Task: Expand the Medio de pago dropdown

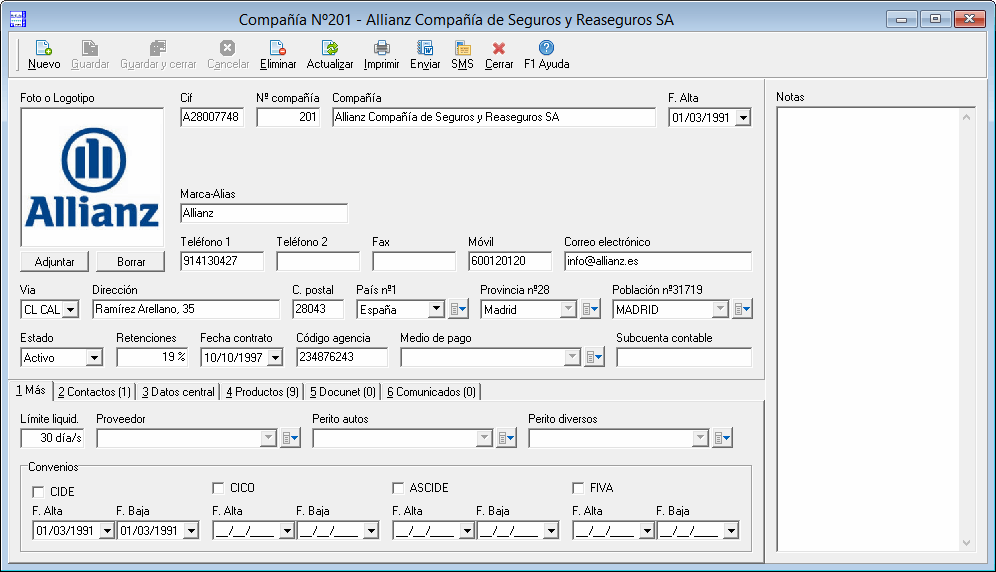Action: pos(572,358)
